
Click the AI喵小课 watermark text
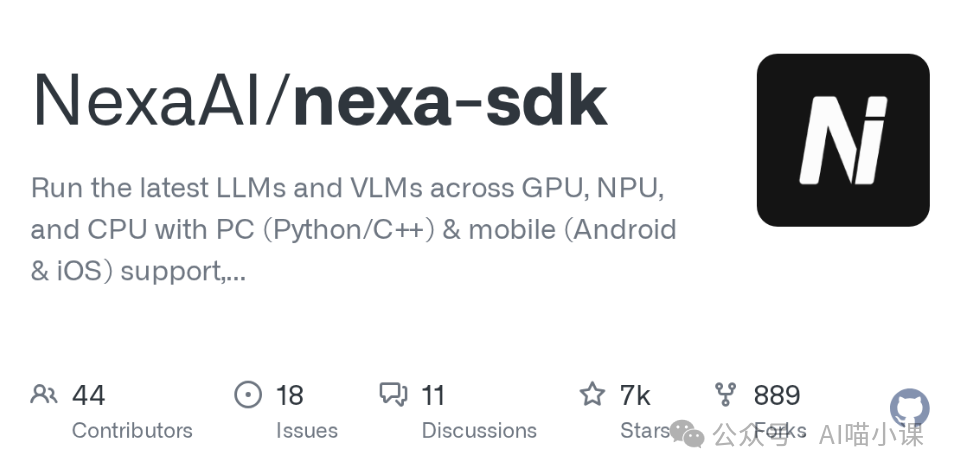tap(870, 434)
